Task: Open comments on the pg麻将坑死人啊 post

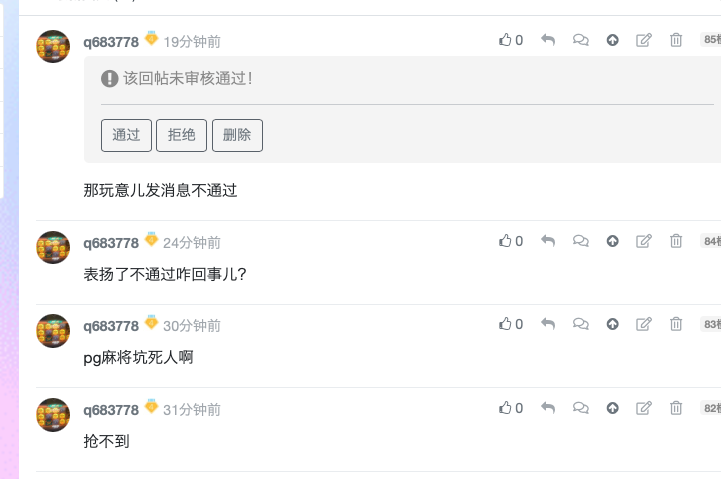Action: pos(580,324)
